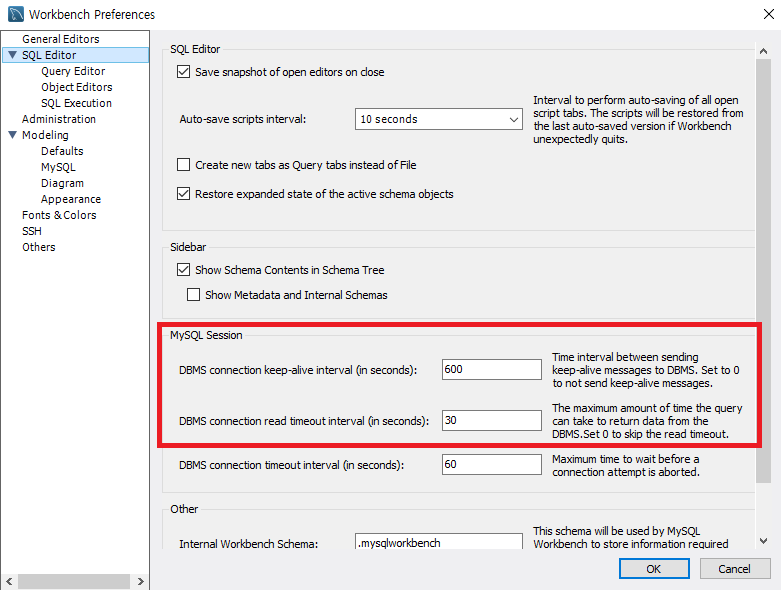This screenshot has width=781, height=590.
Task: Open Query Editor preferences
Action: 73,71
